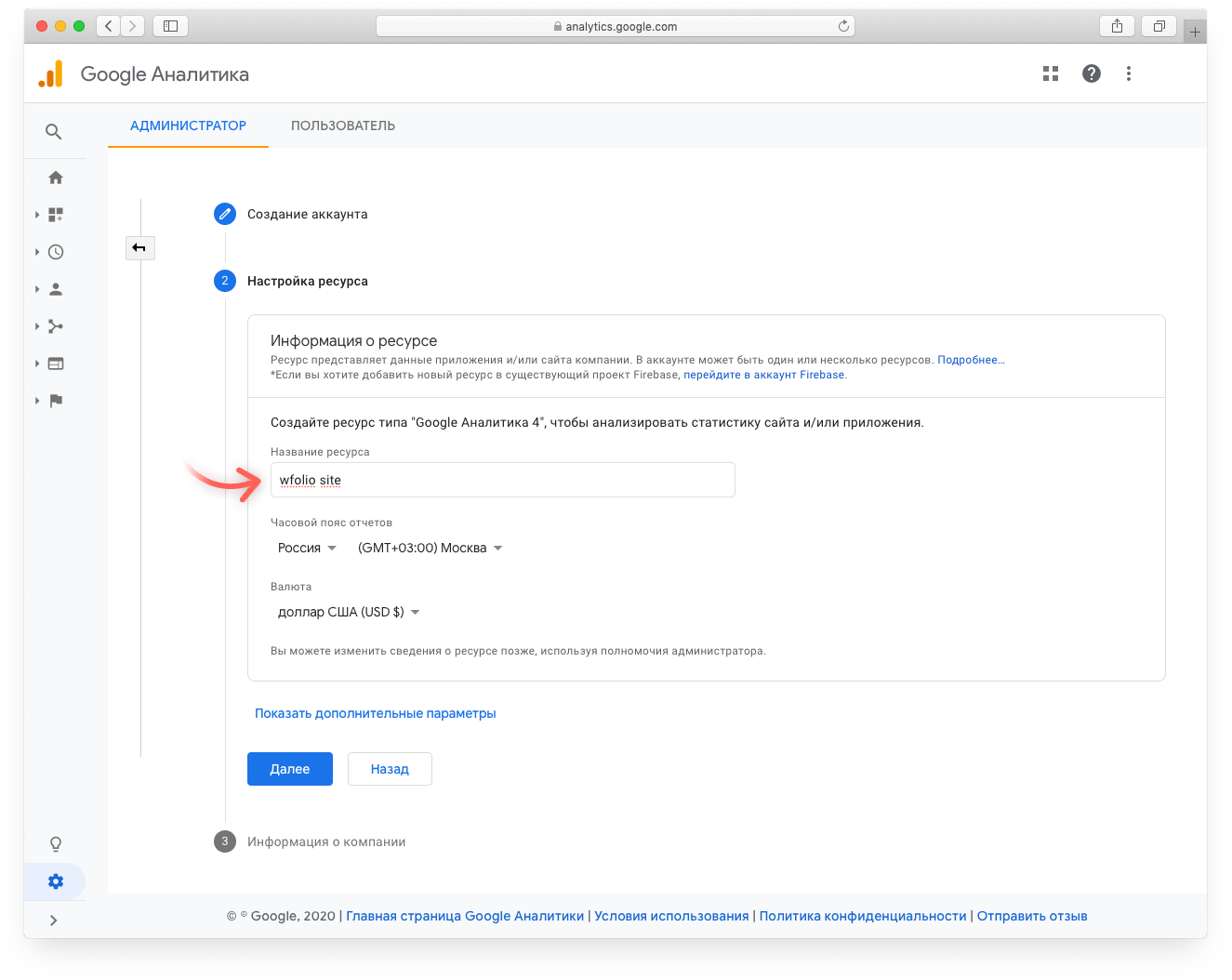Open the Google apps grid icon

(x=1051, y=73)
